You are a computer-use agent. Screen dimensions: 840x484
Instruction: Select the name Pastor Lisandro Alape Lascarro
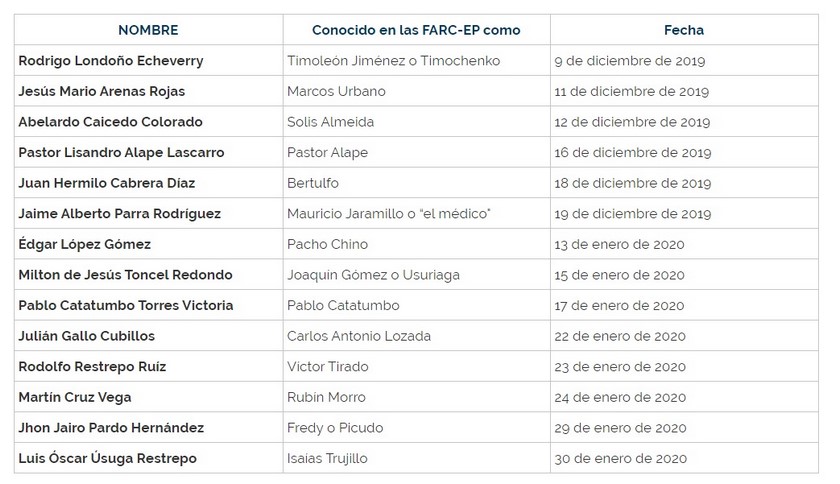pyautogui.click(x=121, y=153)
